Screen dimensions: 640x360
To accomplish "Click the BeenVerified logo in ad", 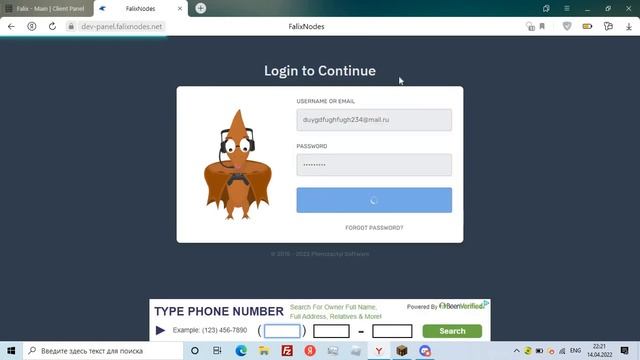I will pyautogui.click(x=461, y=306).
